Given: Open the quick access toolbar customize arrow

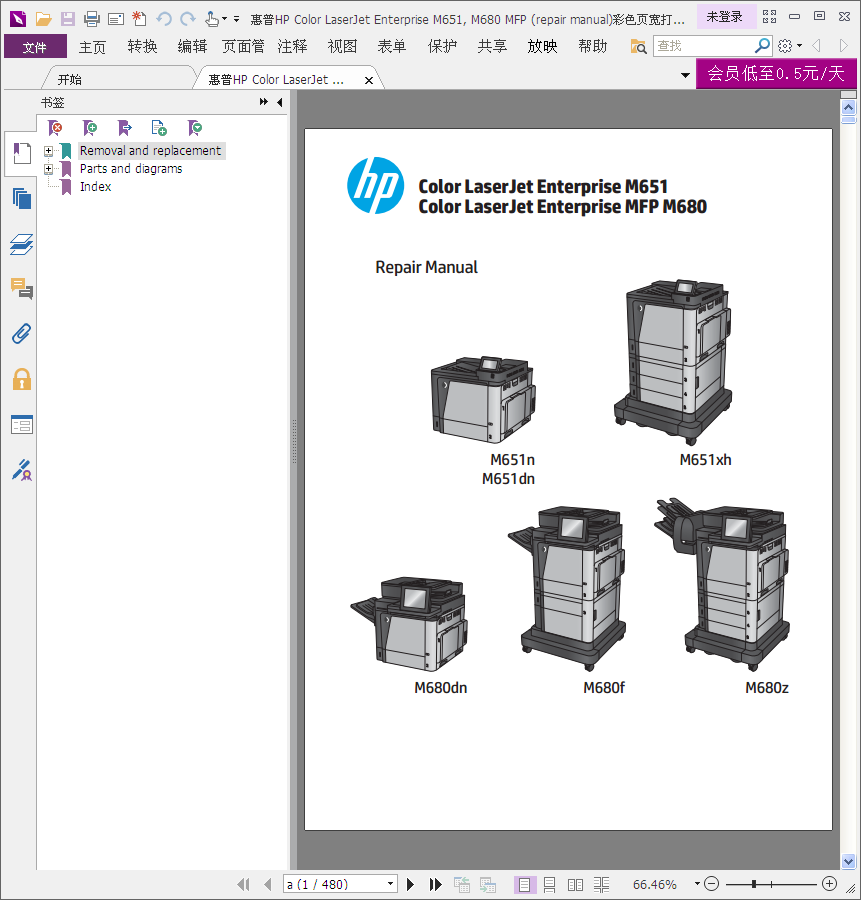Looking at the screenshot, I should 236,19.
